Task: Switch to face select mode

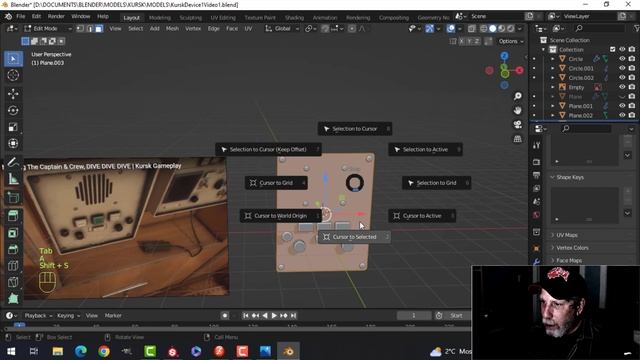Action: pos(99,29)
